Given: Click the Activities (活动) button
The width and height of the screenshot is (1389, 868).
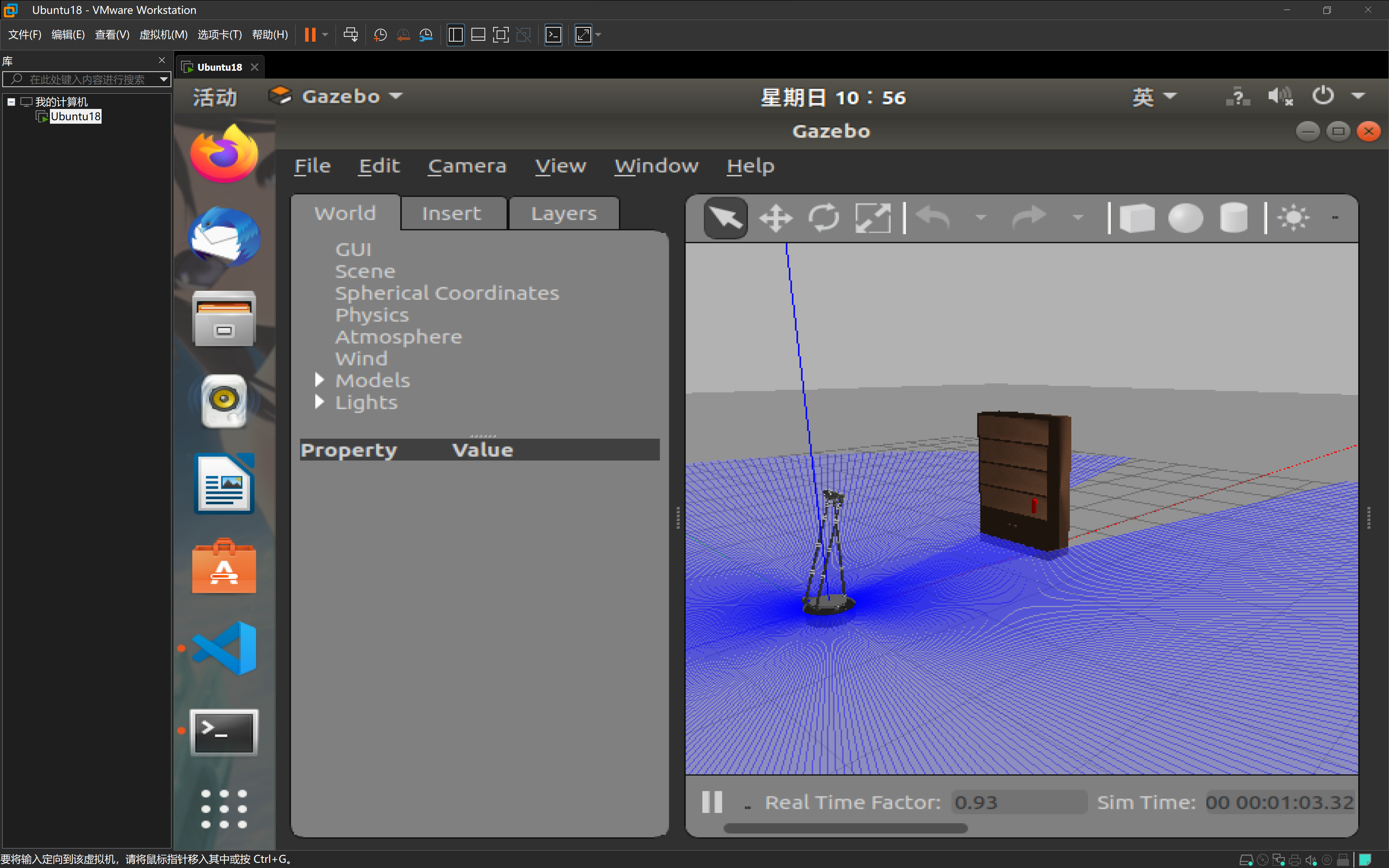Looking at the screenshot, I should (x=215, y=97).
